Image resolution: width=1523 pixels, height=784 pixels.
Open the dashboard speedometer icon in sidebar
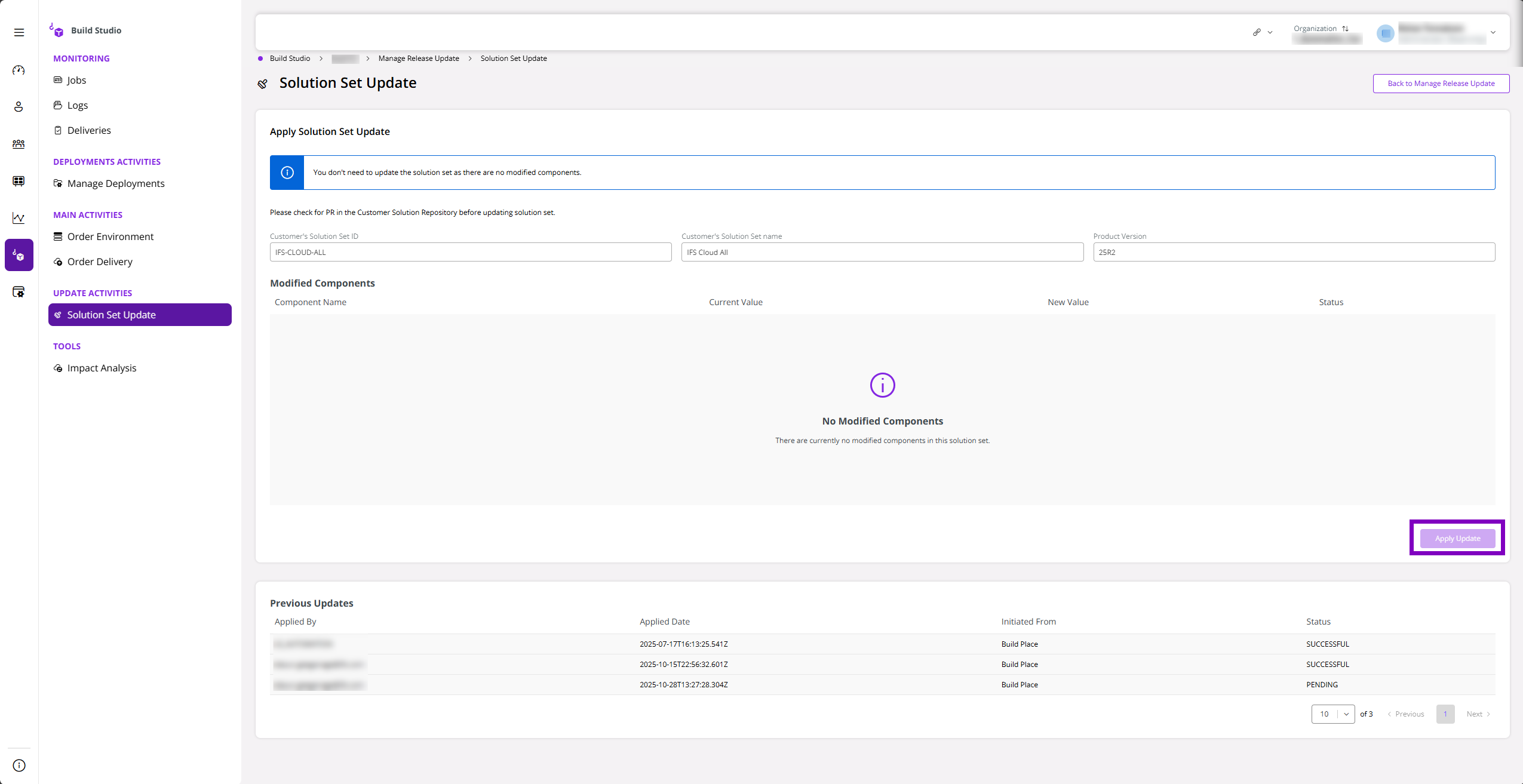click(x=19, y=70)
